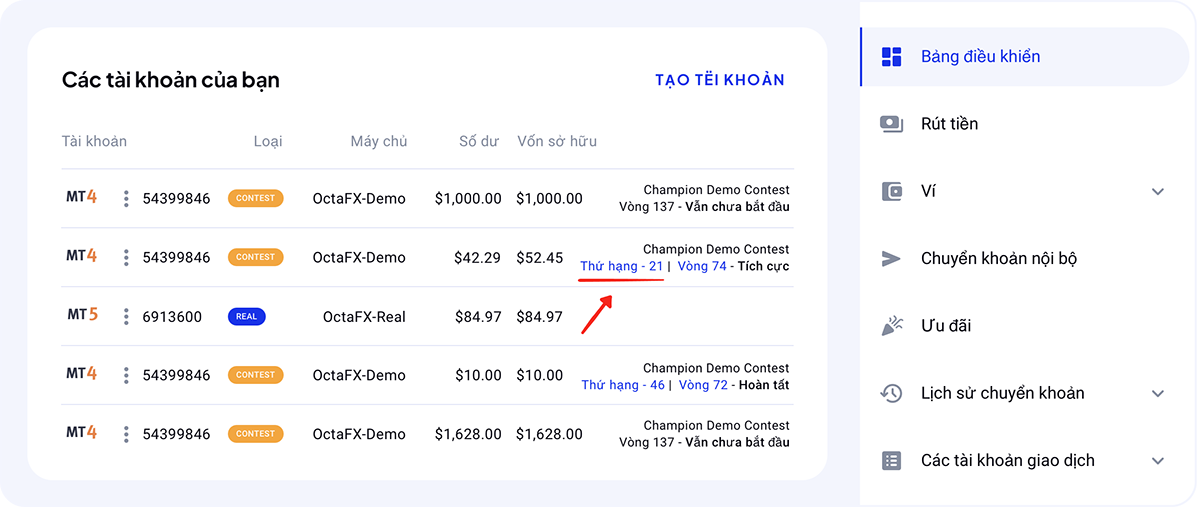1200x507 pixels.
Task: Click the Chuyển khoản nội bộ arrow icon
Action: pyautogui.click(x=891, y=259)
